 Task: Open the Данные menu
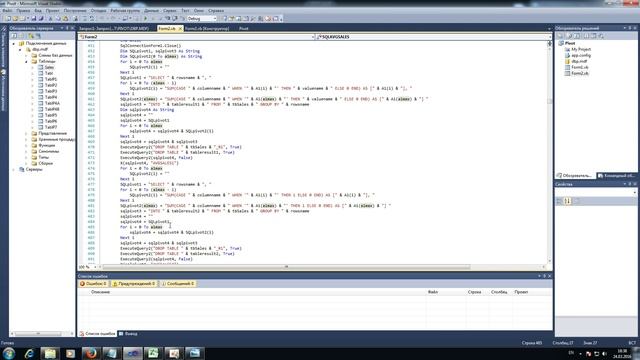(151, 11)
